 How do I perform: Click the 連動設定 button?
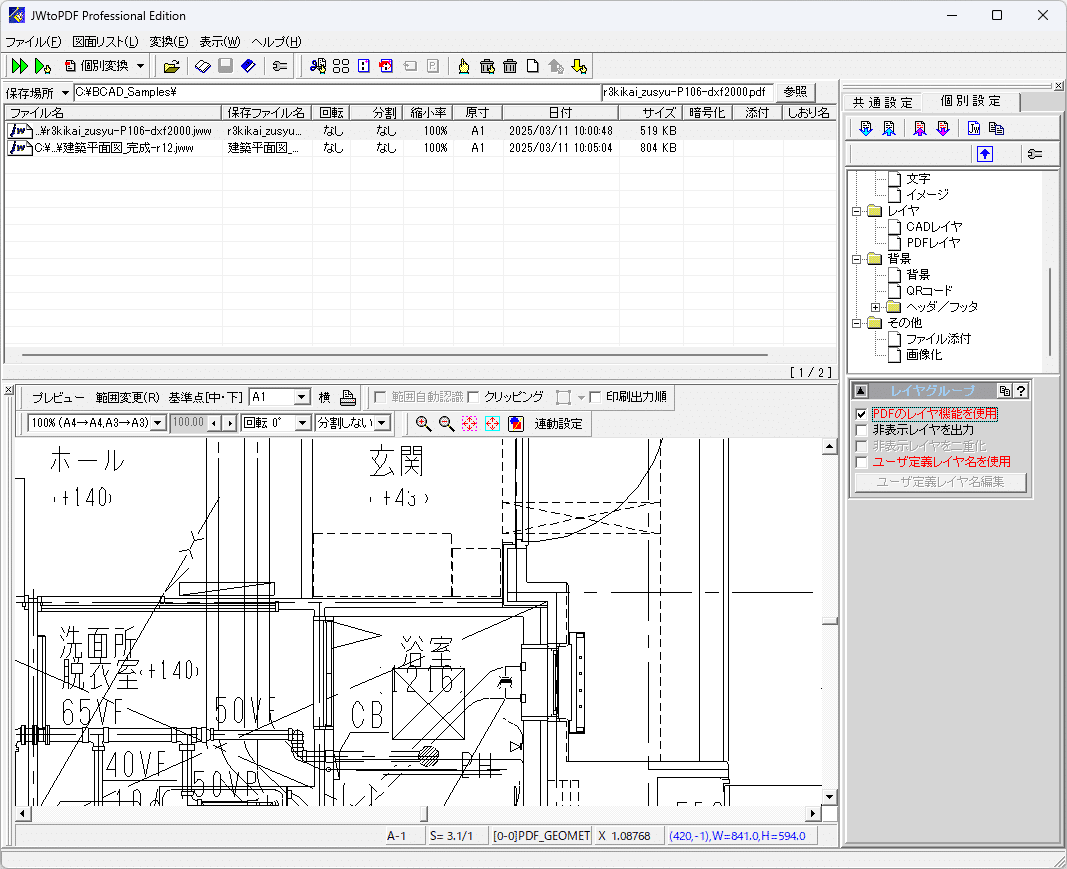(558, 423)
